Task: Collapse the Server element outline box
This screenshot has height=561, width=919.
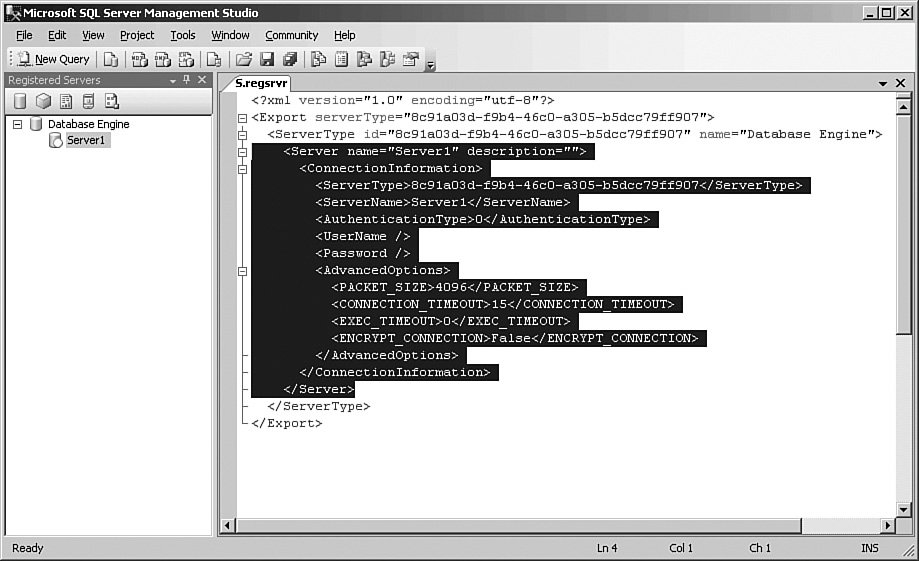Action: (x=242, y=152)
